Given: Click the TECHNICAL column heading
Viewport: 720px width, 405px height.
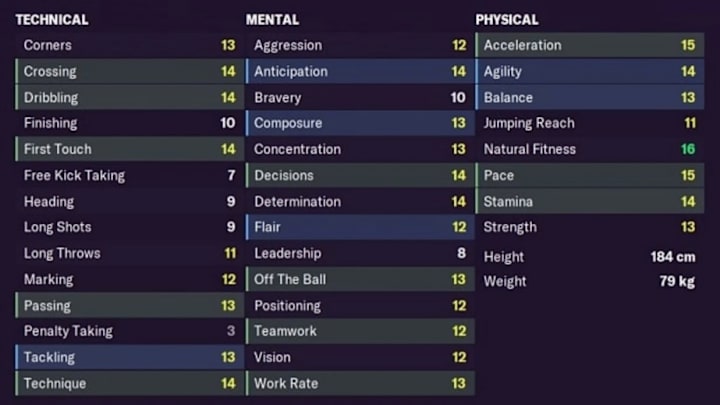Looking at the screenshot, I should tap(52, 20).
